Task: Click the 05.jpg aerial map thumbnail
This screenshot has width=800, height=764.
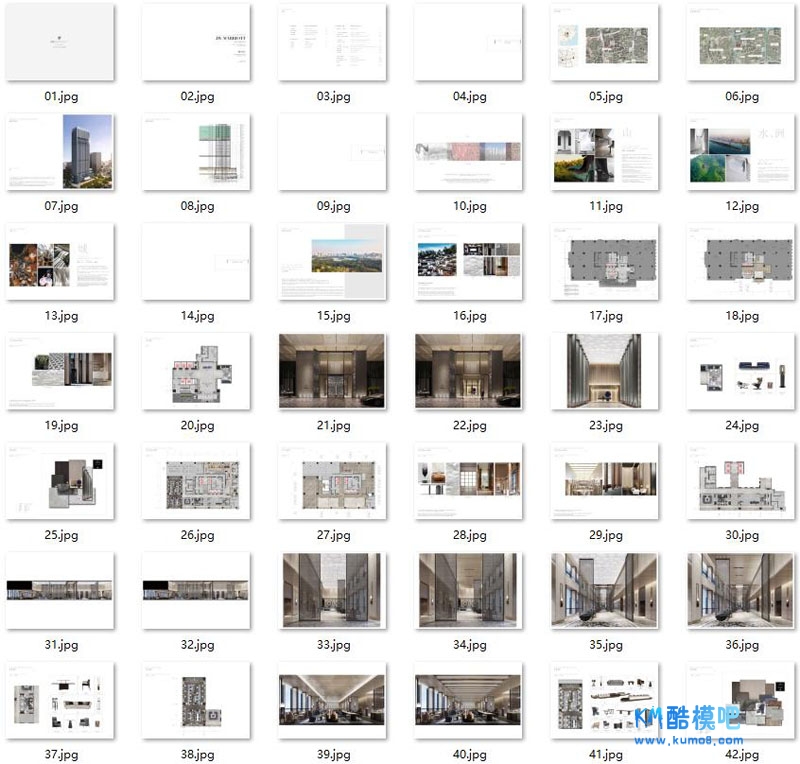Action: [605, 43]
